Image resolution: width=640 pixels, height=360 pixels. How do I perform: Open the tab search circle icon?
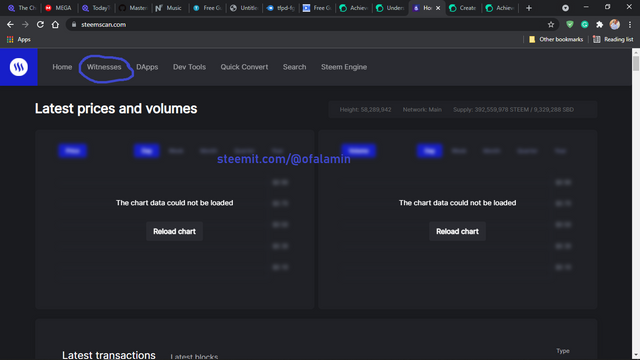[565, 8]
